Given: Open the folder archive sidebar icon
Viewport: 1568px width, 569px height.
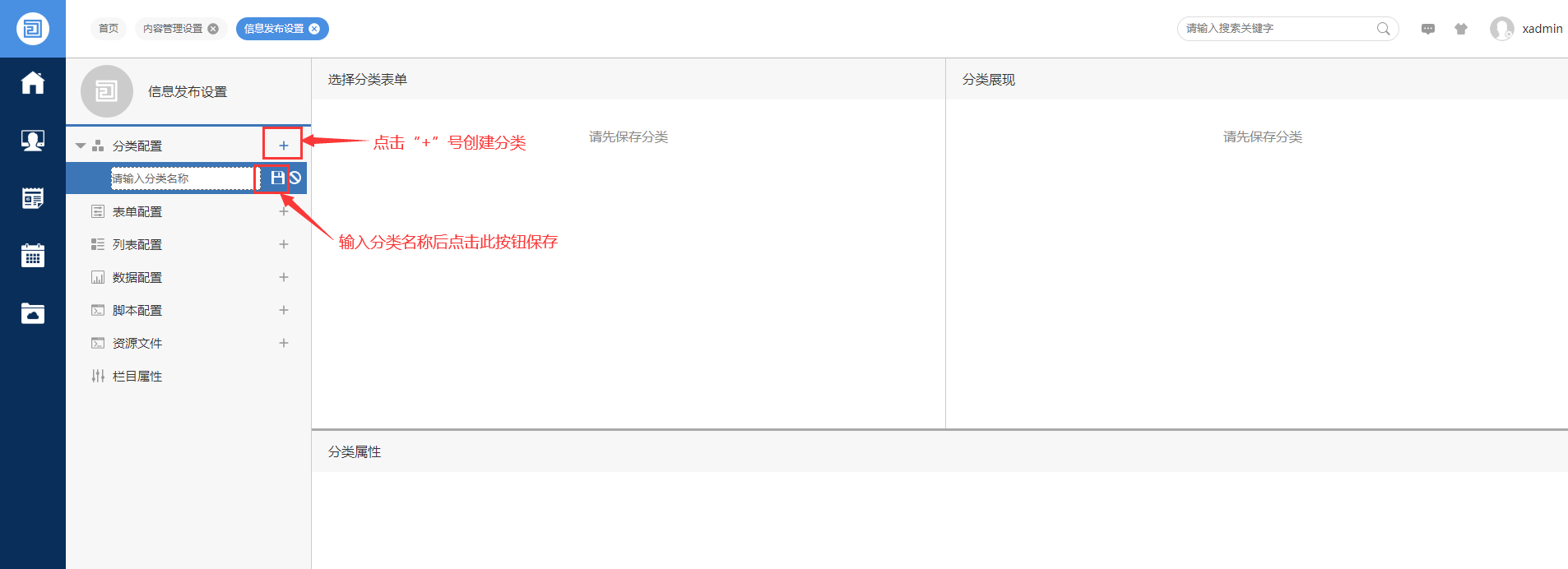Looking at the screenshot, I should tap(33, 313).
